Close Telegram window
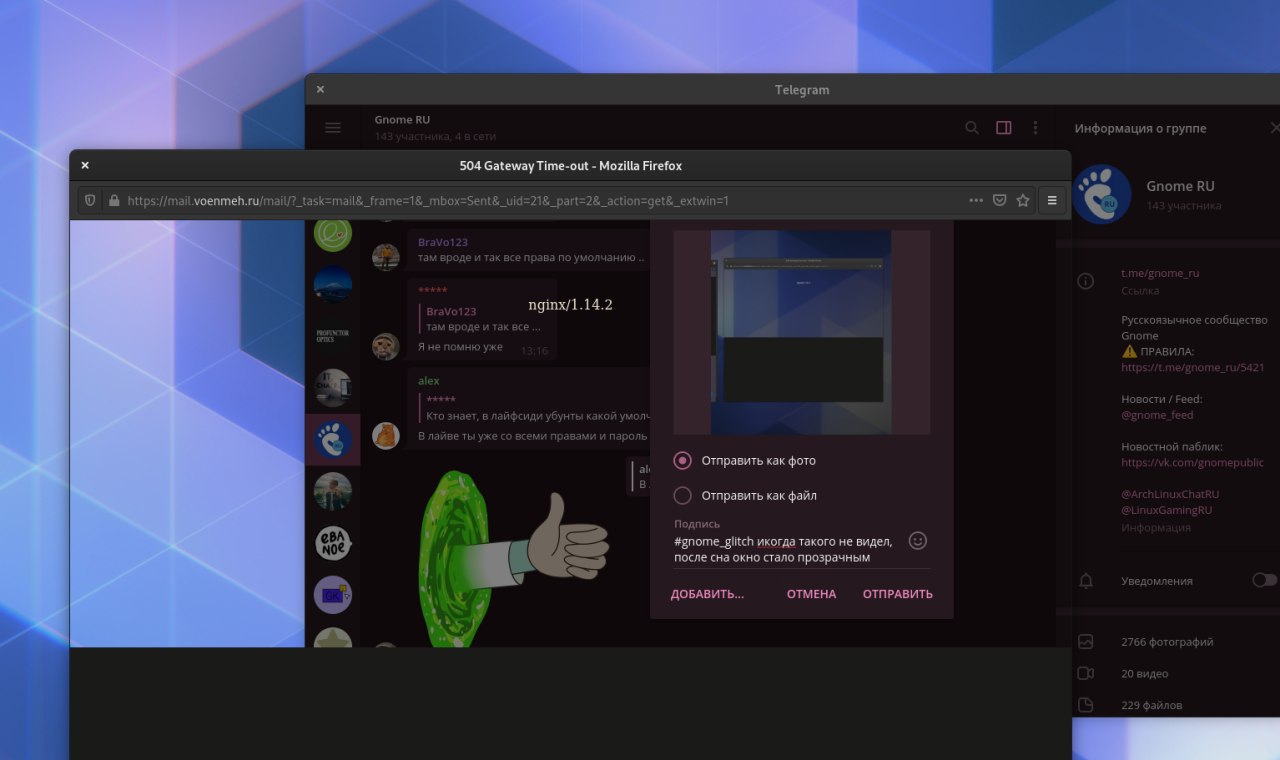The width and height of the screenshot is (1280, 760). [320, 89]
